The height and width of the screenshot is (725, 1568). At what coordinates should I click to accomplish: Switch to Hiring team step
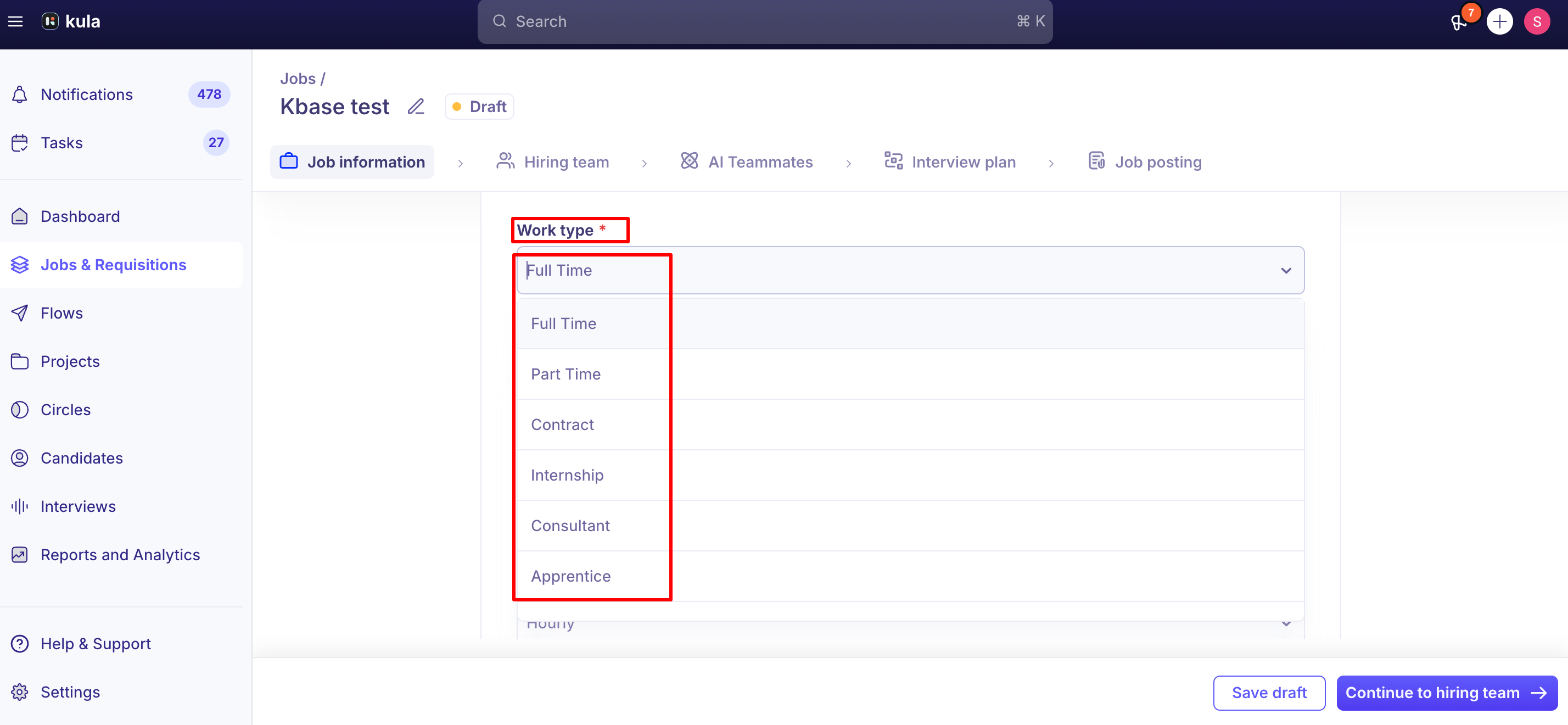click(x=553, y=162)
